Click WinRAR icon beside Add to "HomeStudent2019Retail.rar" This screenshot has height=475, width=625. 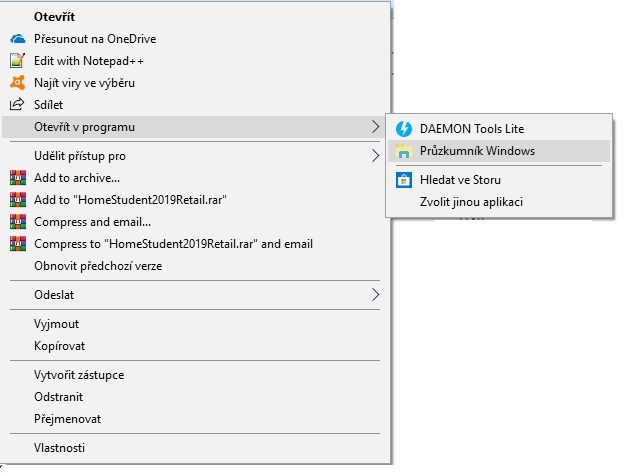click(x=18, y=200)
